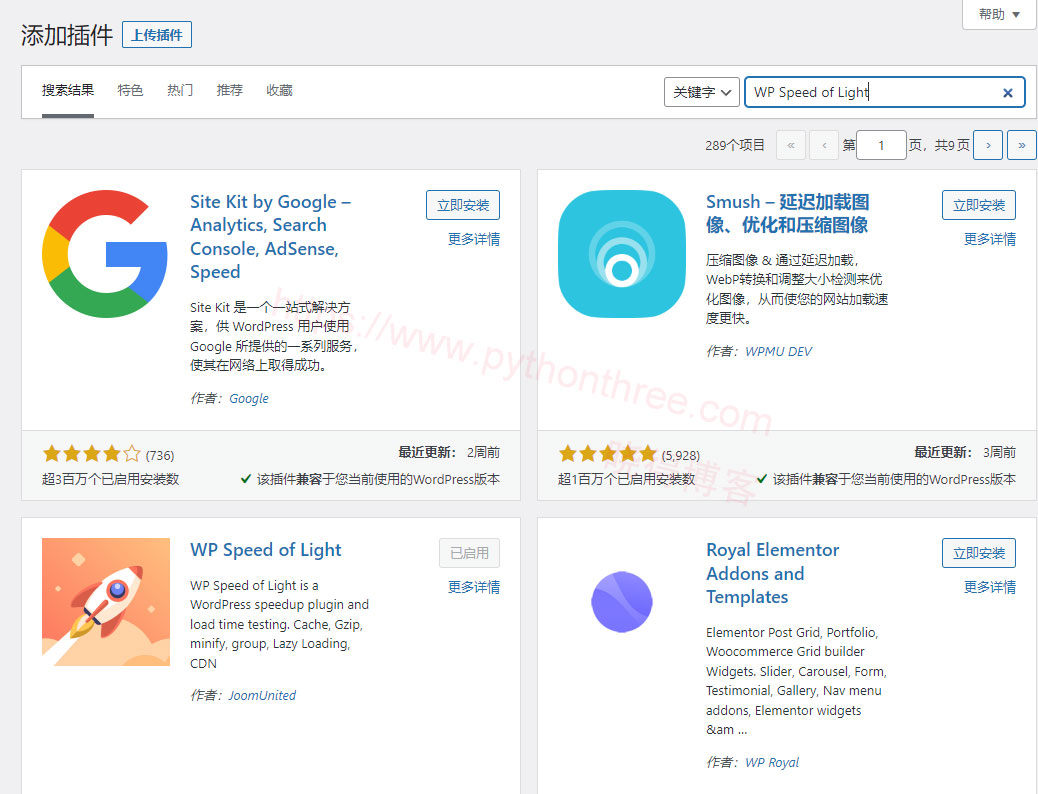Image resolution: width=1038 pixels, height=794 pixels.
Task: Clear the plugin search field with the X
Action: [1008, 93]
